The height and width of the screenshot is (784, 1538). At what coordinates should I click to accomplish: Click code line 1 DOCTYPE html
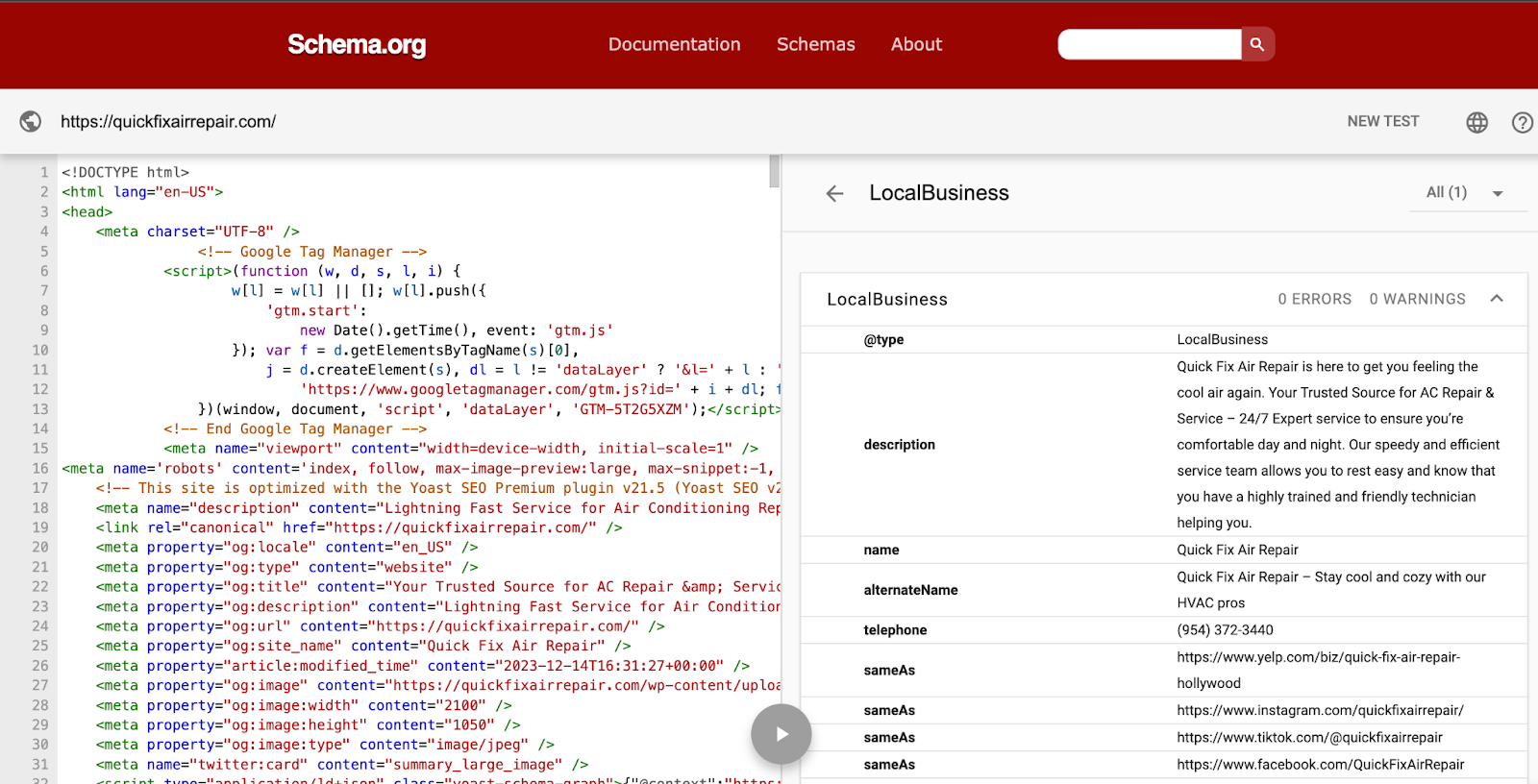[125, 172]
